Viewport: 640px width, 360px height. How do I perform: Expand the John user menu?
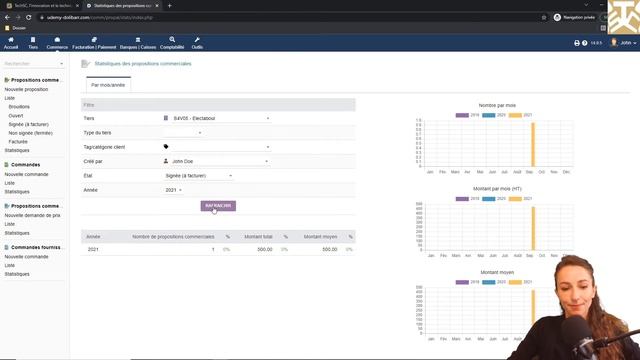click(629, 43)
